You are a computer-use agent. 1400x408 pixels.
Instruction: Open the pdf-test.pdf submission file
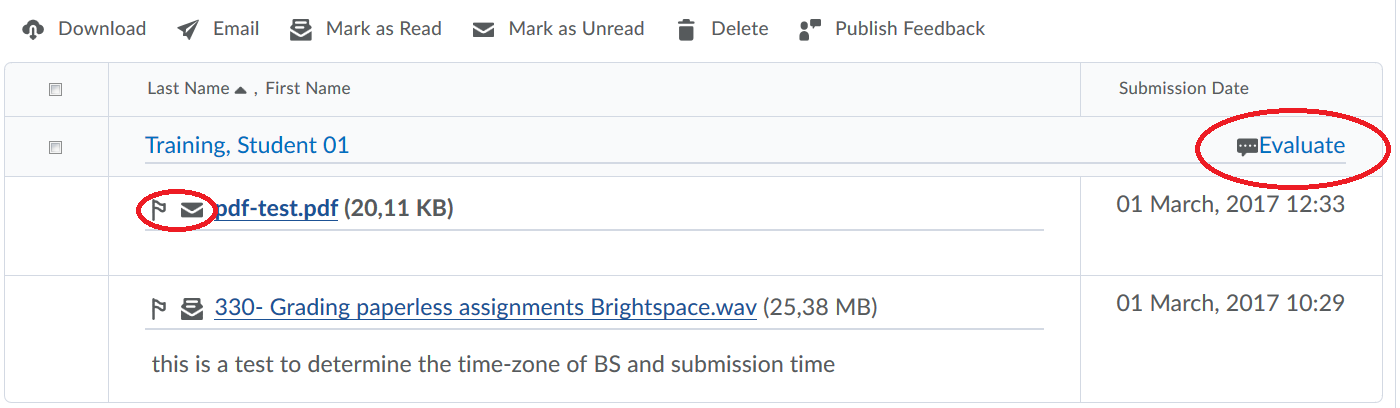(276, 209)
